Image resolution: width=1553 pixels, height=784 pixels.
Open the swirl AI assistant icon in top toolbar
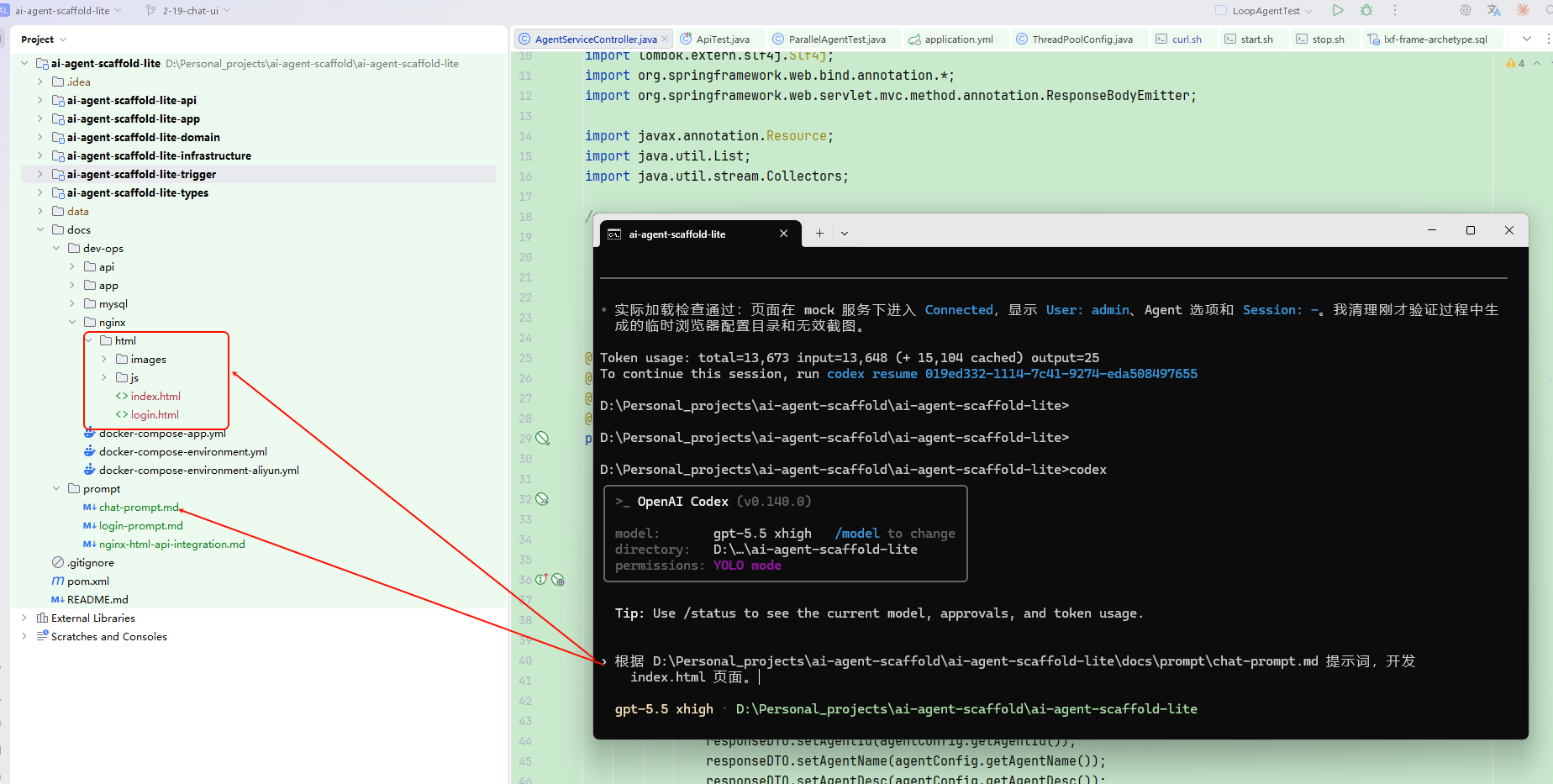[1466, 10]
